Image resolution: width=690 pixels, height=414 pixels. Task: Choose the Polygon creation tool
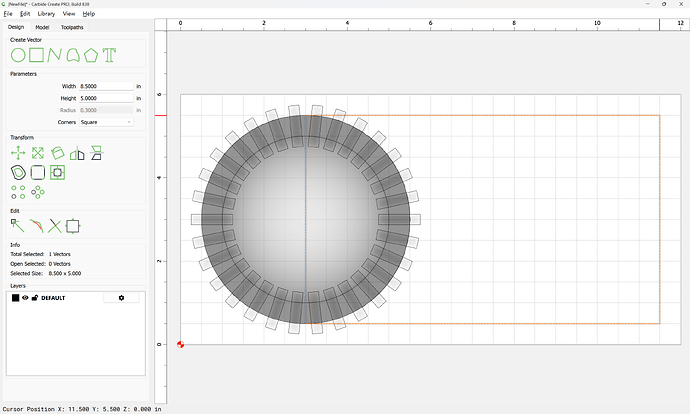91,54
